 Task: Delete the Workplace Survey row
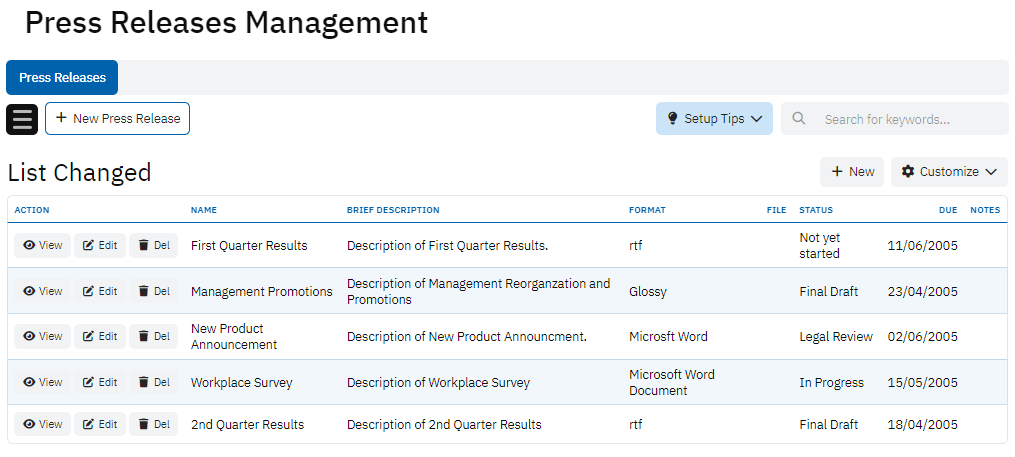pyautogui.click(x=154, y=382)
